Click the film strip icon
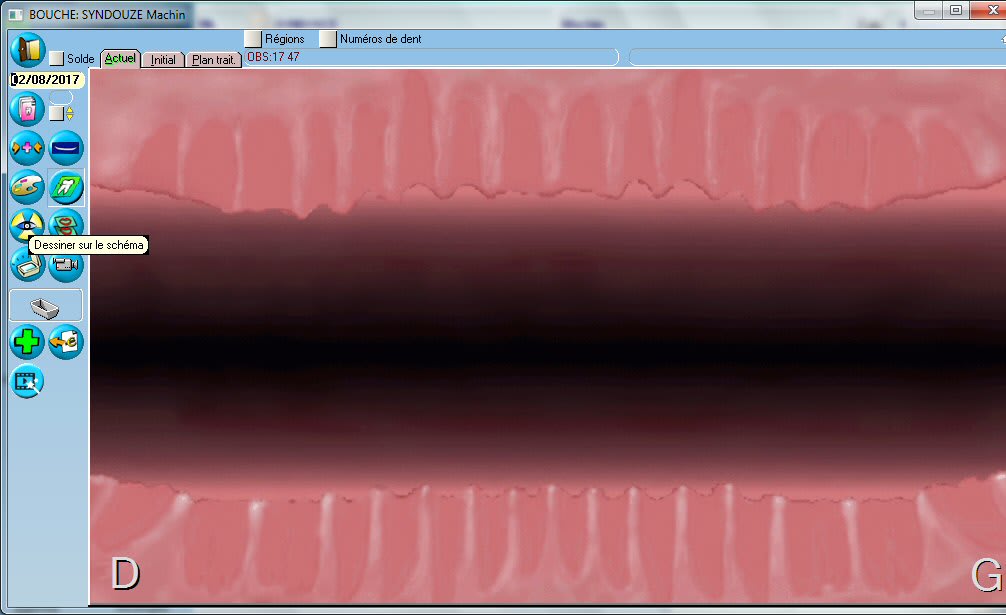The width and height of the screenshot is (1006, 615). (x=27, y=381)
